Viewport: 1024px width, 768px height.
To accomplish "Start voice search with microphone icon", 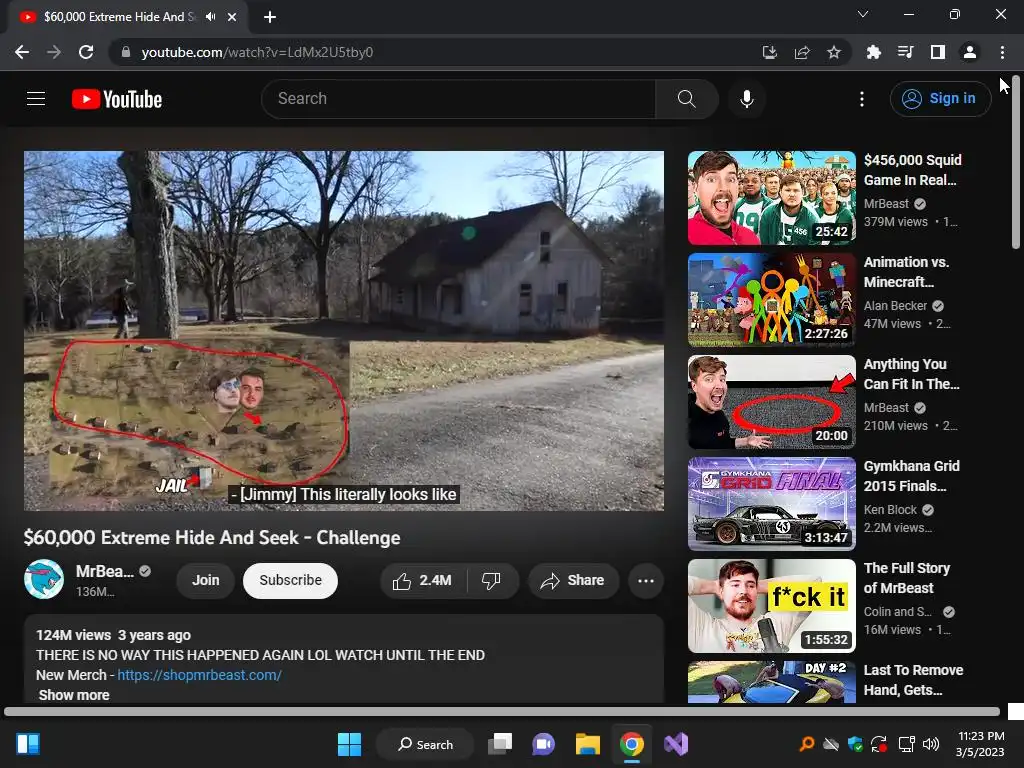I will (746, 99).
